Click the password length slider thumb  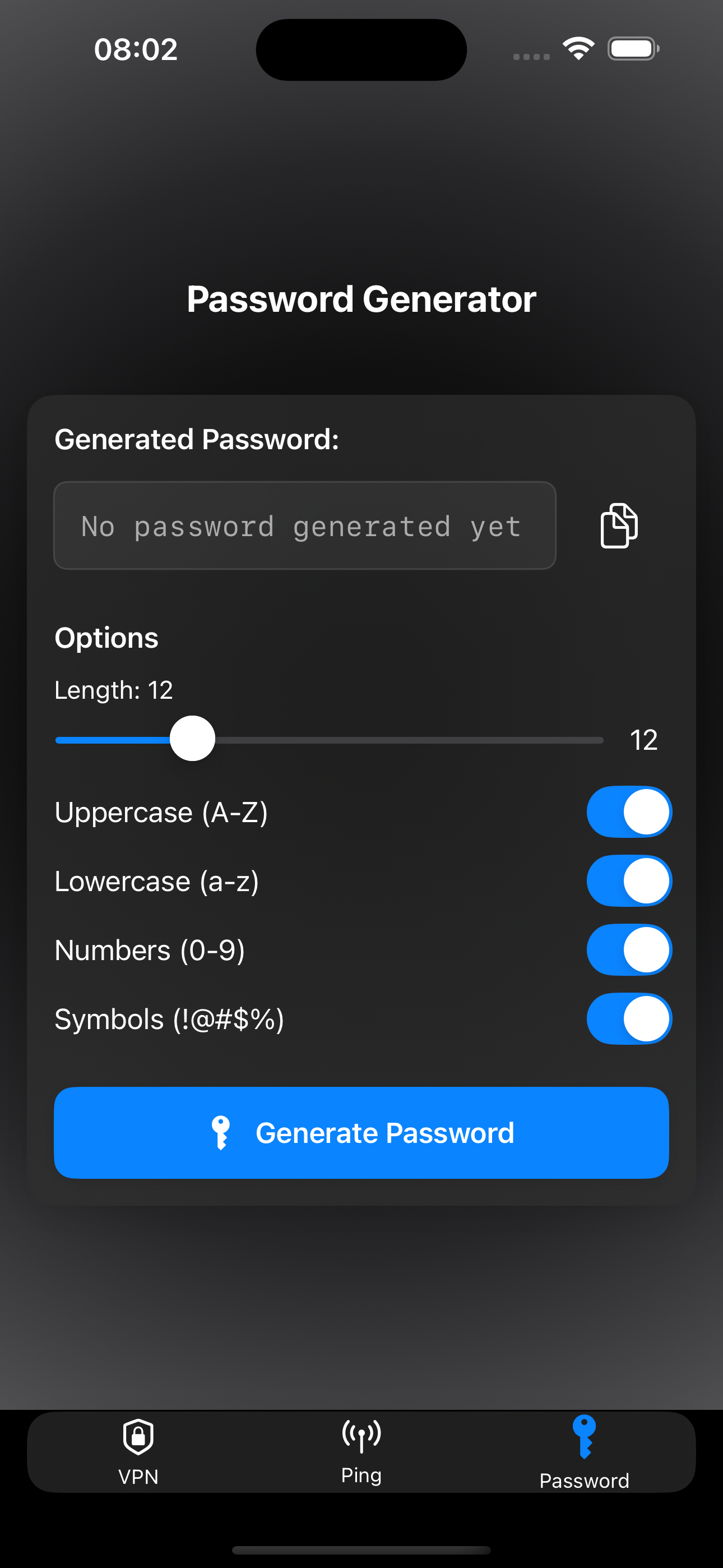(x=192, y=739)
